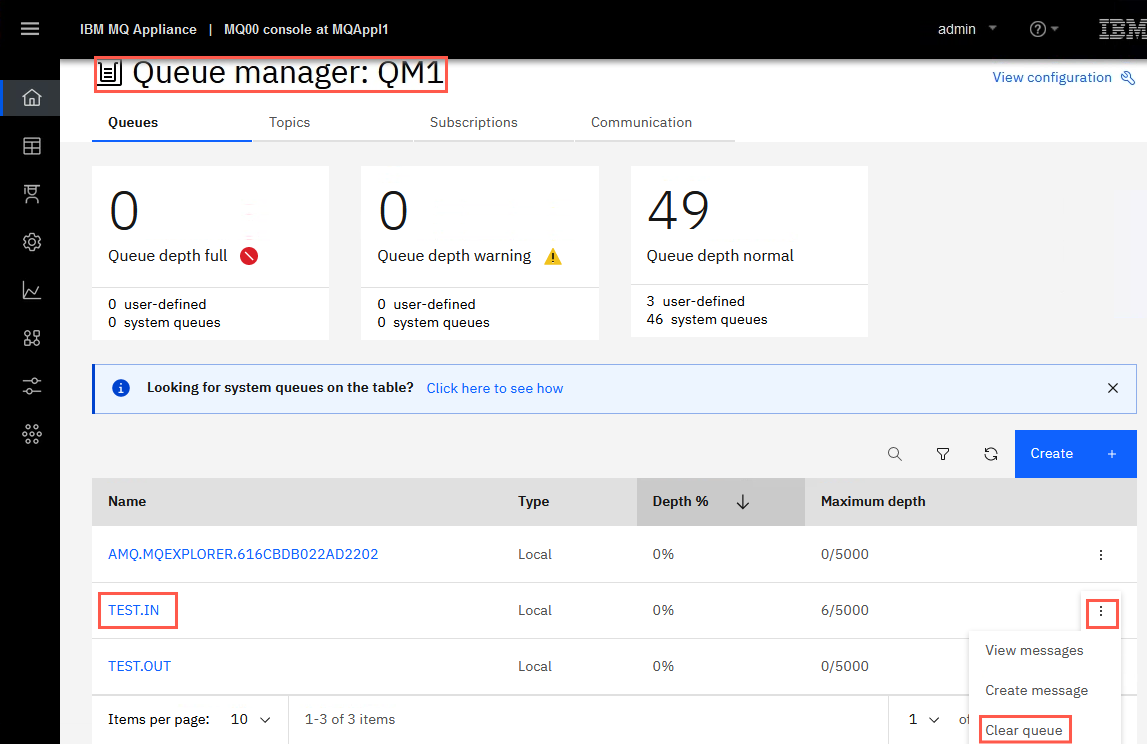Click the Queue depth normal card

coord(749,252)
